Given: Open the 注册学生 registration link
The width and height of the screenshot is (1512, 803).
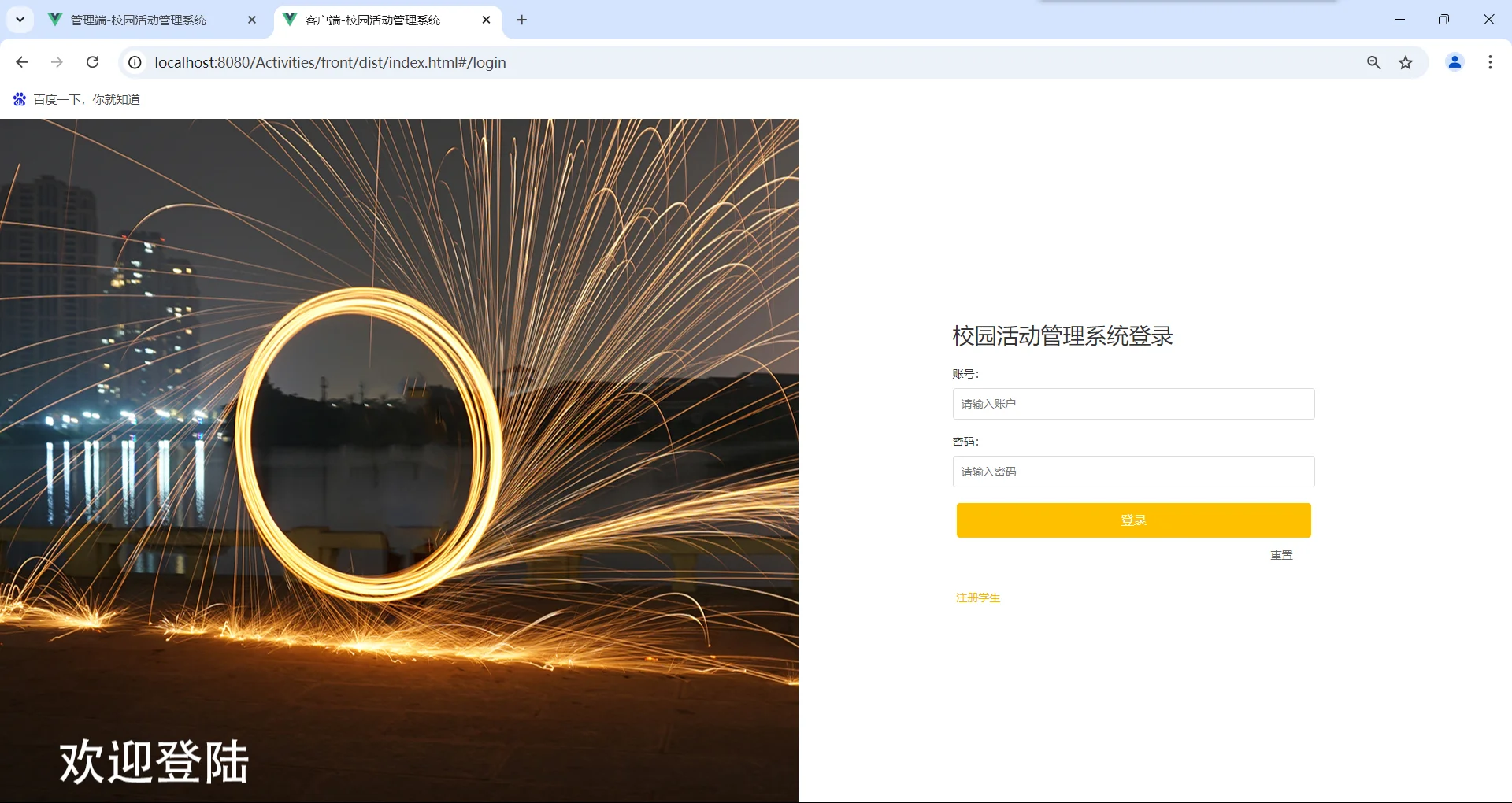Looking at the screenshot, I should pos(976,598).
